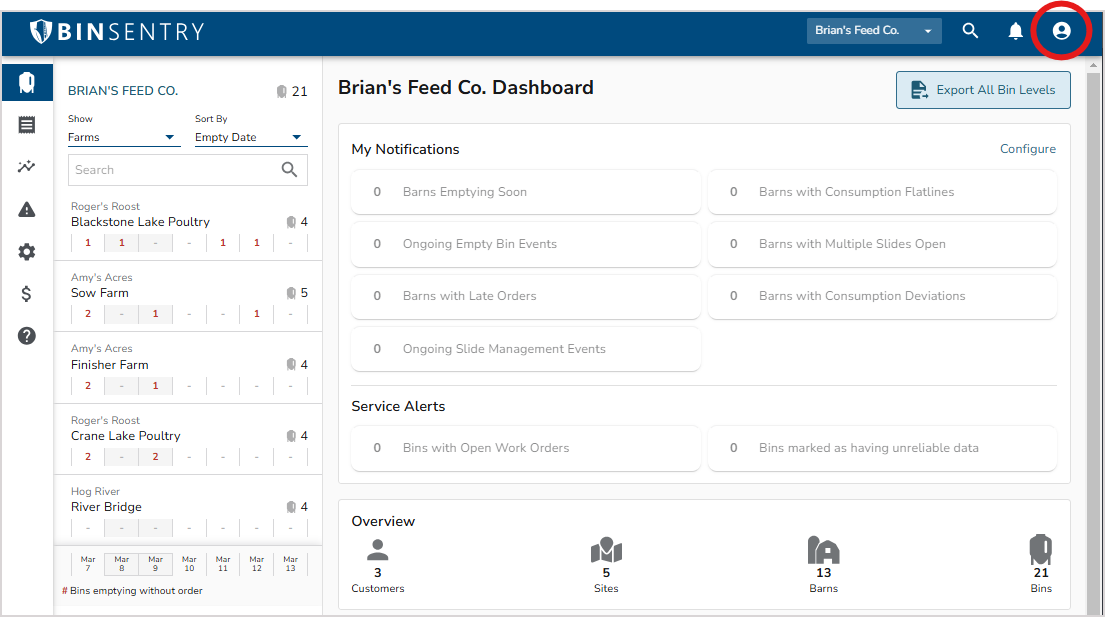1105x617 pixels.
Task: Click the Bins icon in Overview
Action: [x=1040, y=549]
